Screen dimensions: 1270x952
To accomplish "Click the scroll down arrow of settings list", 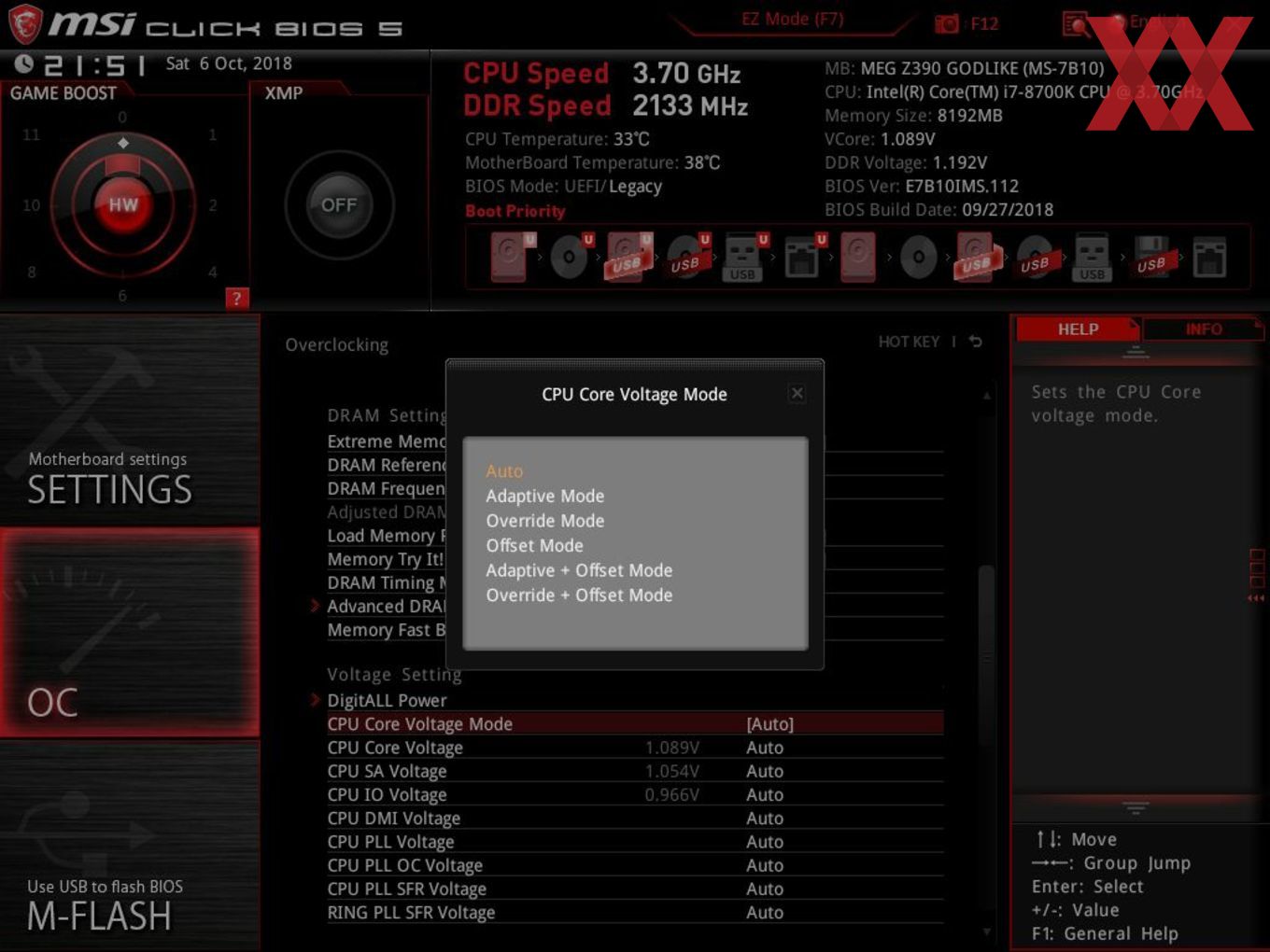I will [987, 931].
